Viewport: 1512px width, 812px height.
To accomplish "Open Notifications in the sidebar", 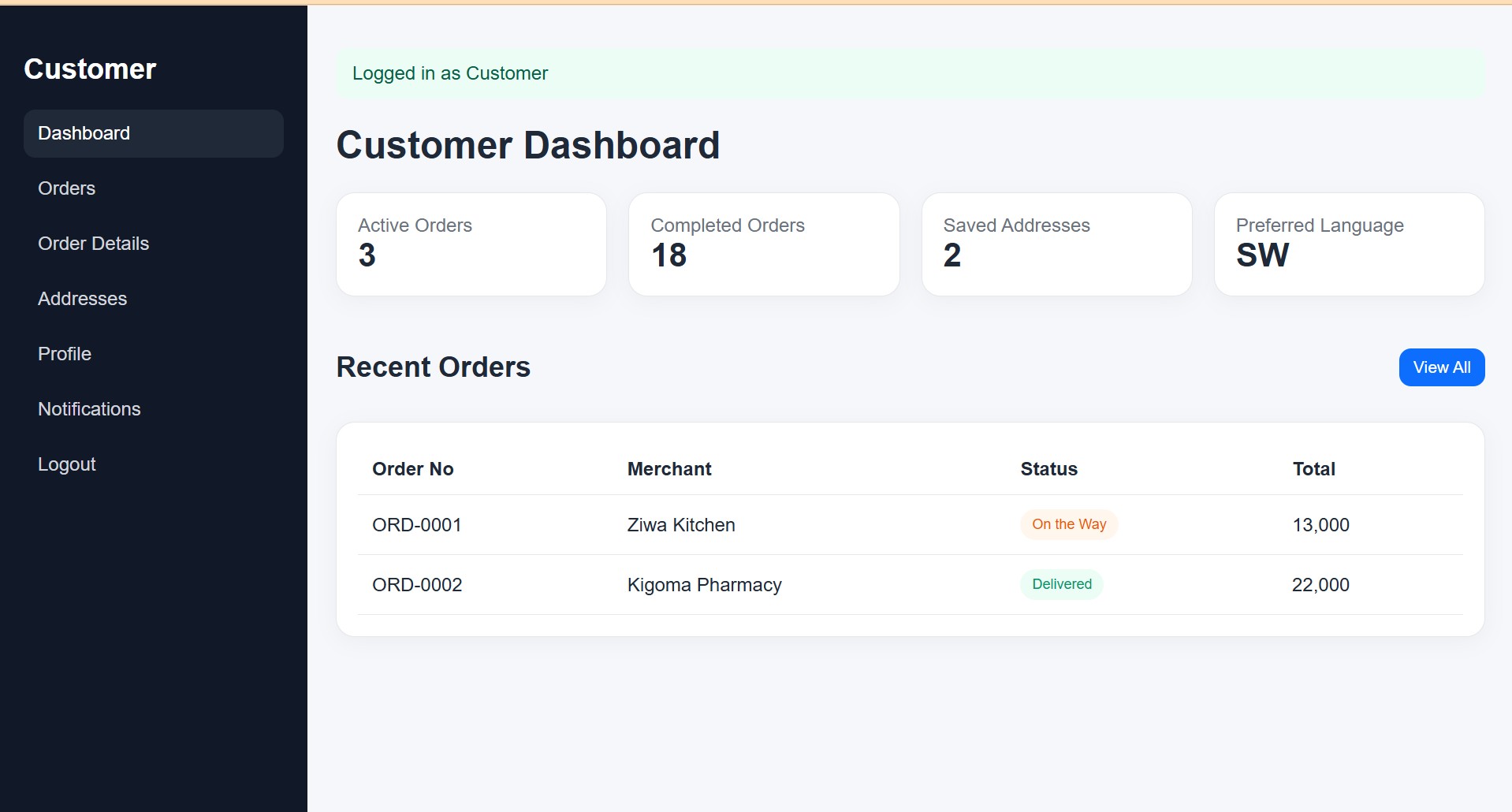I will pyautogui.click(x=89, y=409).
